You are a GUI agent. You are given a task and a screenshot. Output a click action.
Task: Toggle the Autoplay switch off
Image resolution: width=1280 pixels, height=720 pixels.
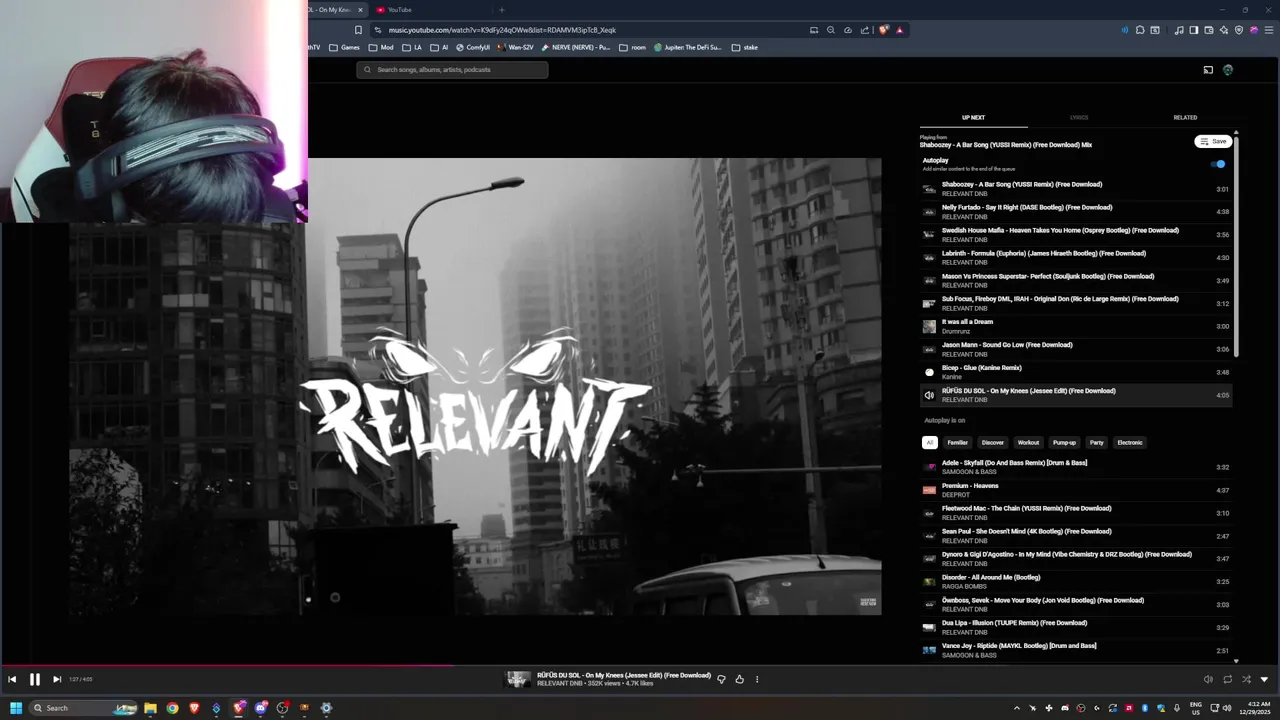[x=1218, y=164]
